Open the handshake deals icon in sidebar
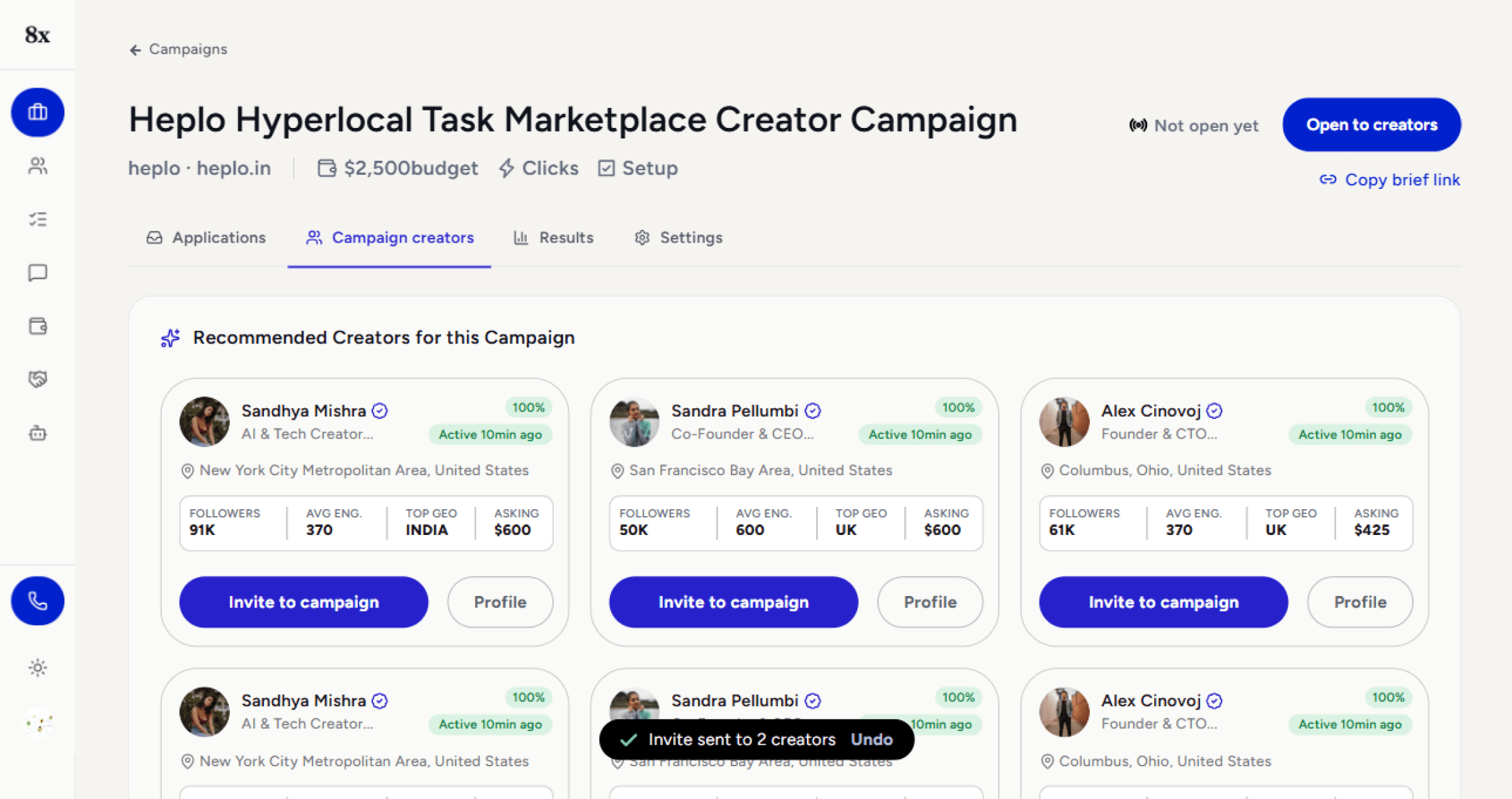This screenshot has width=1512, height=799. coord(38,379)
